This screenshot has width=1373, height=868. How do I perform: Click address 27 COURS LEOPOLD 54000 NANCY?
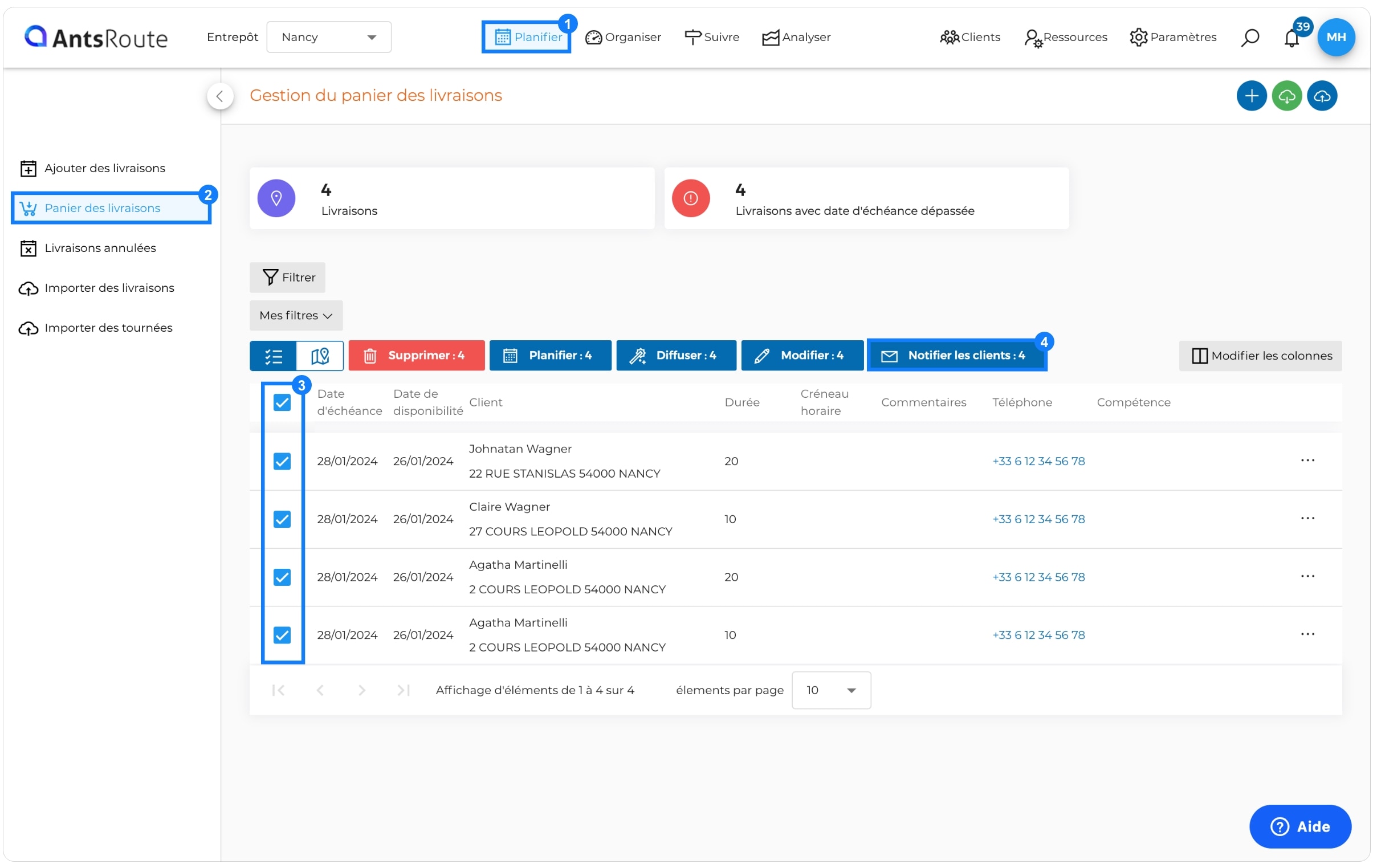571,532
